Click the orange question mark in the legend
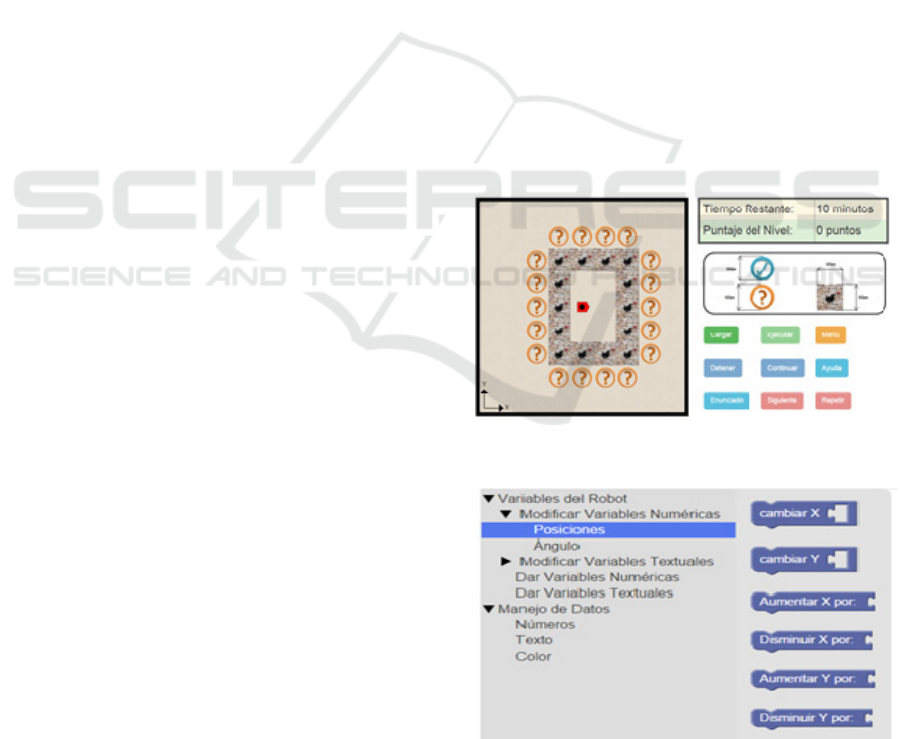This screenshot has width=901, height=739. coord(763,297)
